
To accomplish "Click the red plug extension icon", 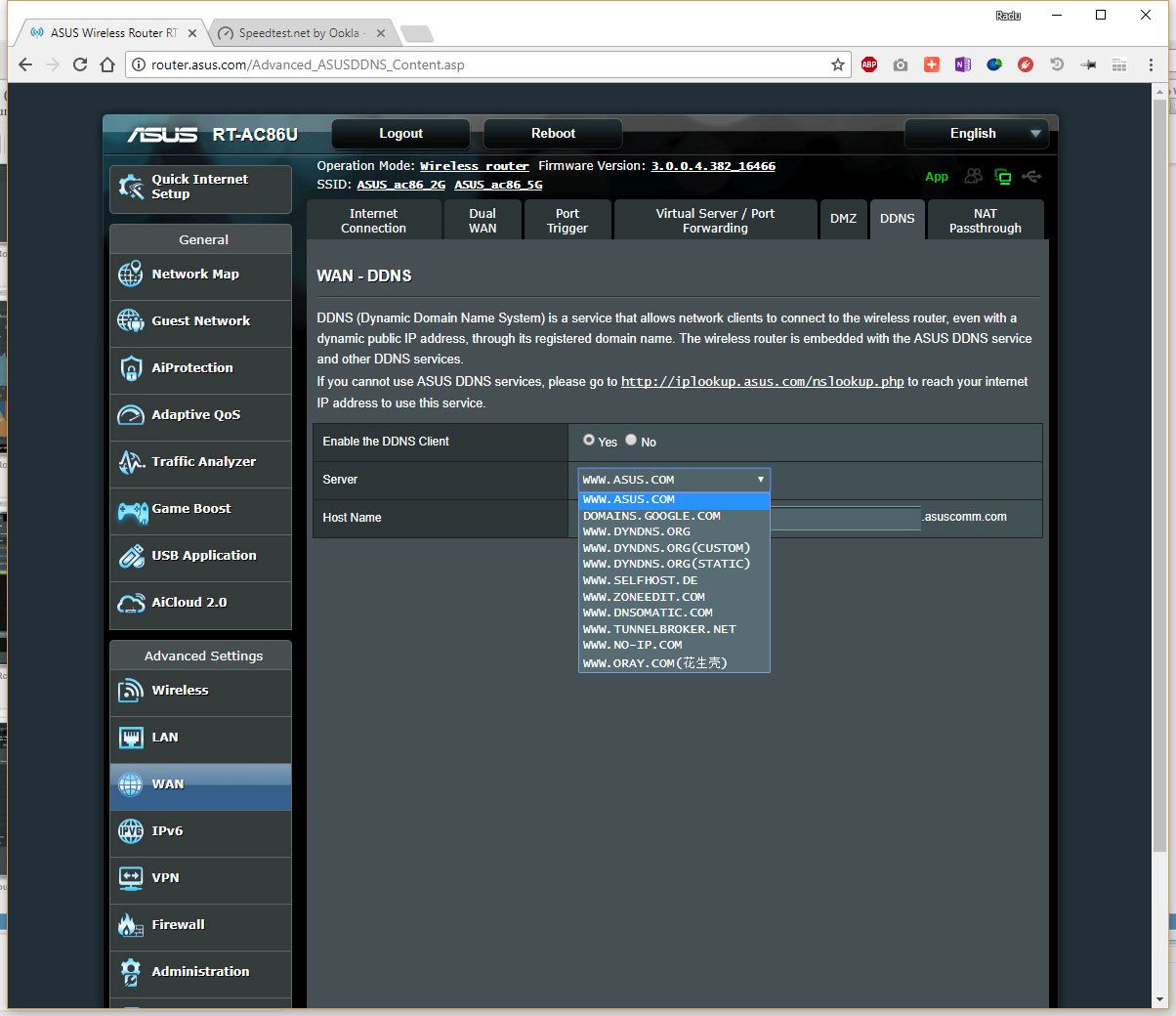I will 1026,64.
